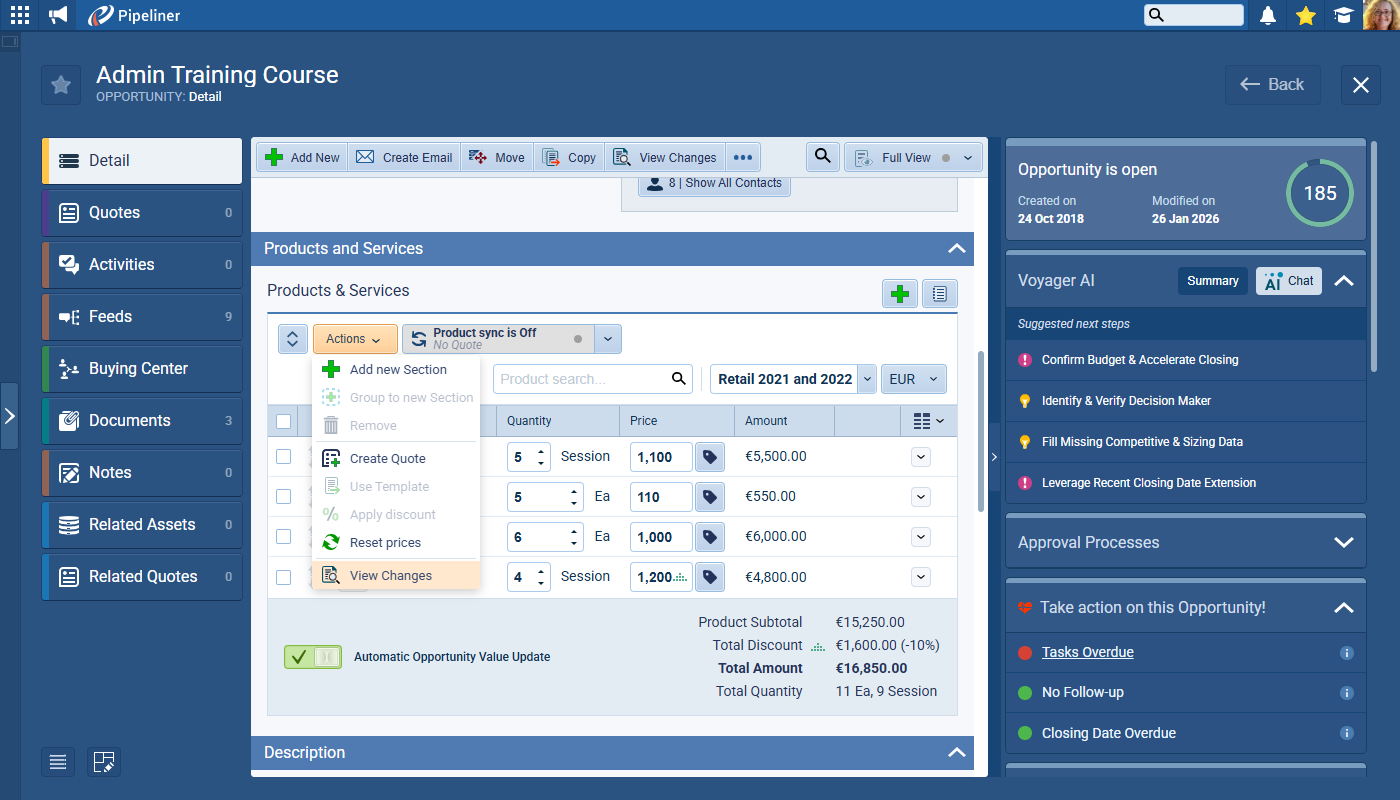Expand the Approval Processes panel
This screenshot has height=800, width=1400.
(1343, 542)
